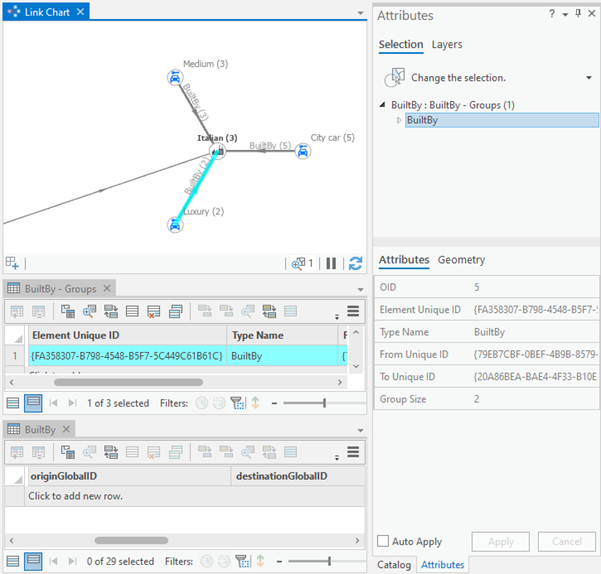Toggle show all records in BuiltBy table
This screenshot has width=601, height=574.
click(13, 562)
